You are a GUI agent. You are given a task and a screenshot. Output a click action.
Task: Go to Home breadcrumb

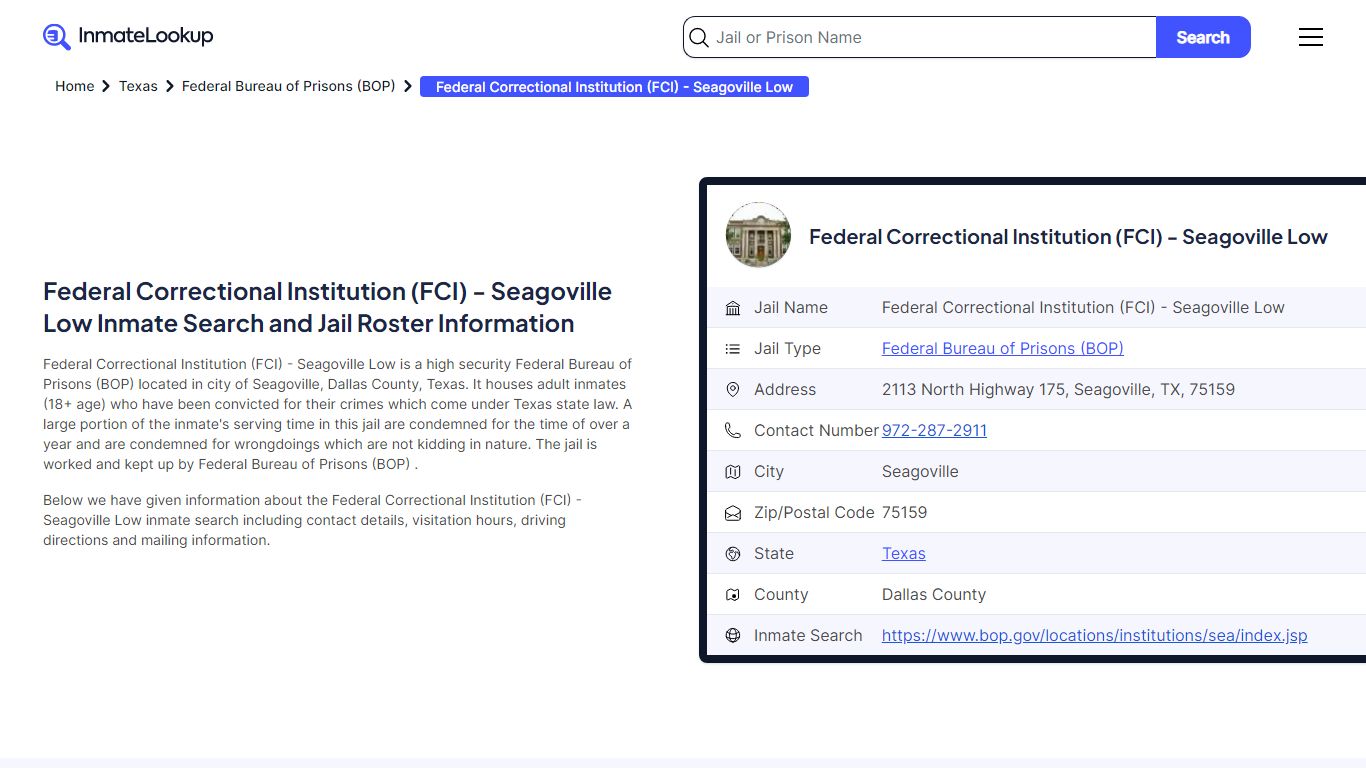[x=74, y=86]
